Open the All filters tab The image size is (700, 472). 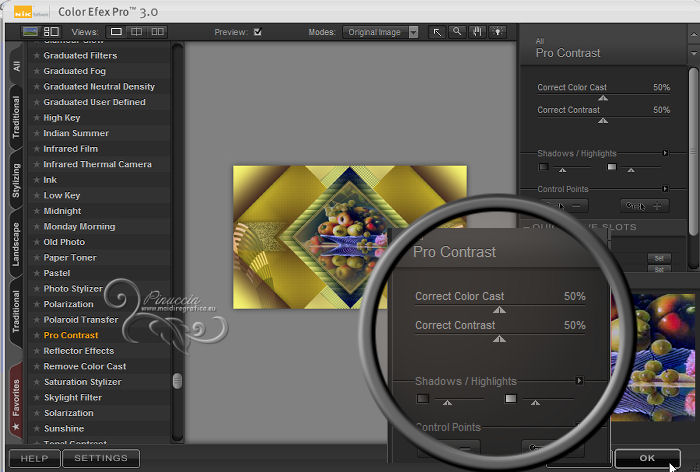click(x=17, y=66)
